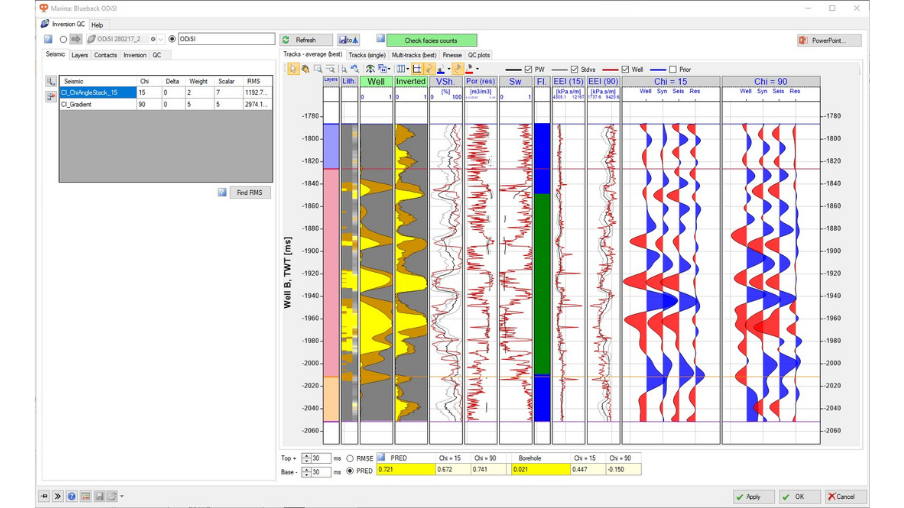Select the RMSE radio button
This screenshot has height=508, width=904.
click(350, 458)
